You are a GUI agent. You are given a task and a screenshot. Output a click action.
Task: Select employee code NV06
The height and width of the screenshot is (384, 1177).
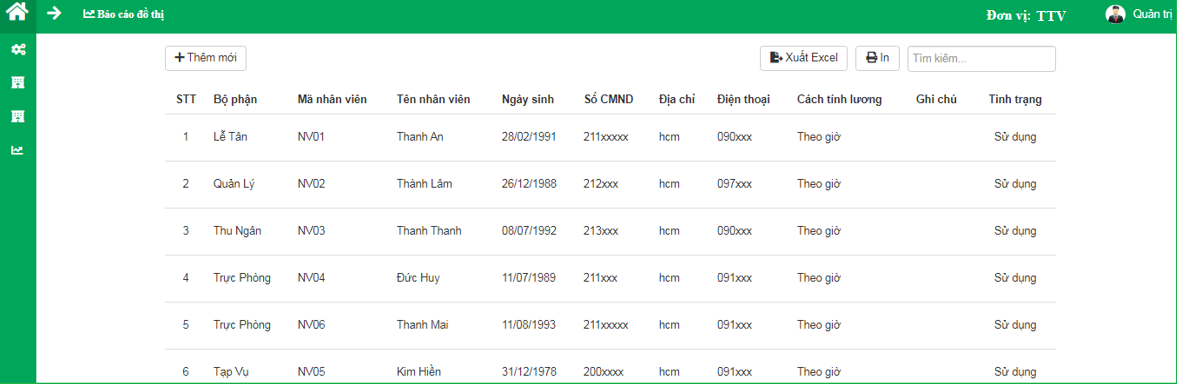(x=311, y=325)
